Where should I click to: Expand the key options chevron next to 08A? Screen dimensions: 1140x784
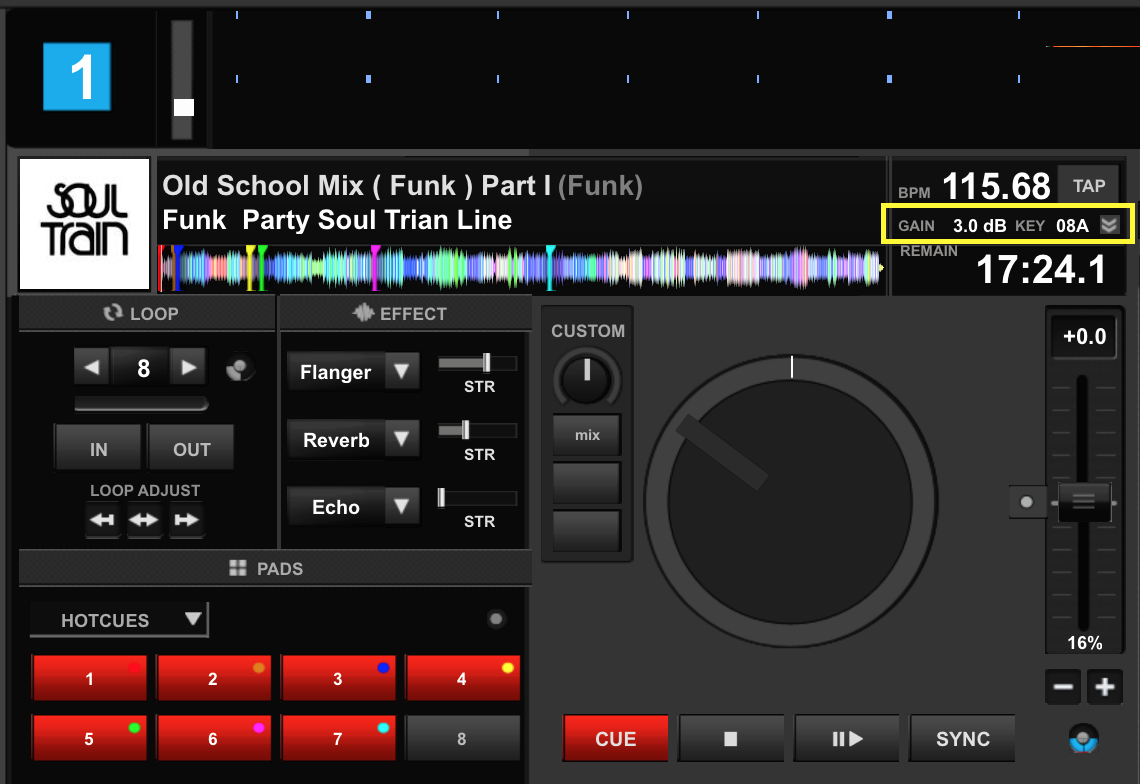[x=1109, y=225]
